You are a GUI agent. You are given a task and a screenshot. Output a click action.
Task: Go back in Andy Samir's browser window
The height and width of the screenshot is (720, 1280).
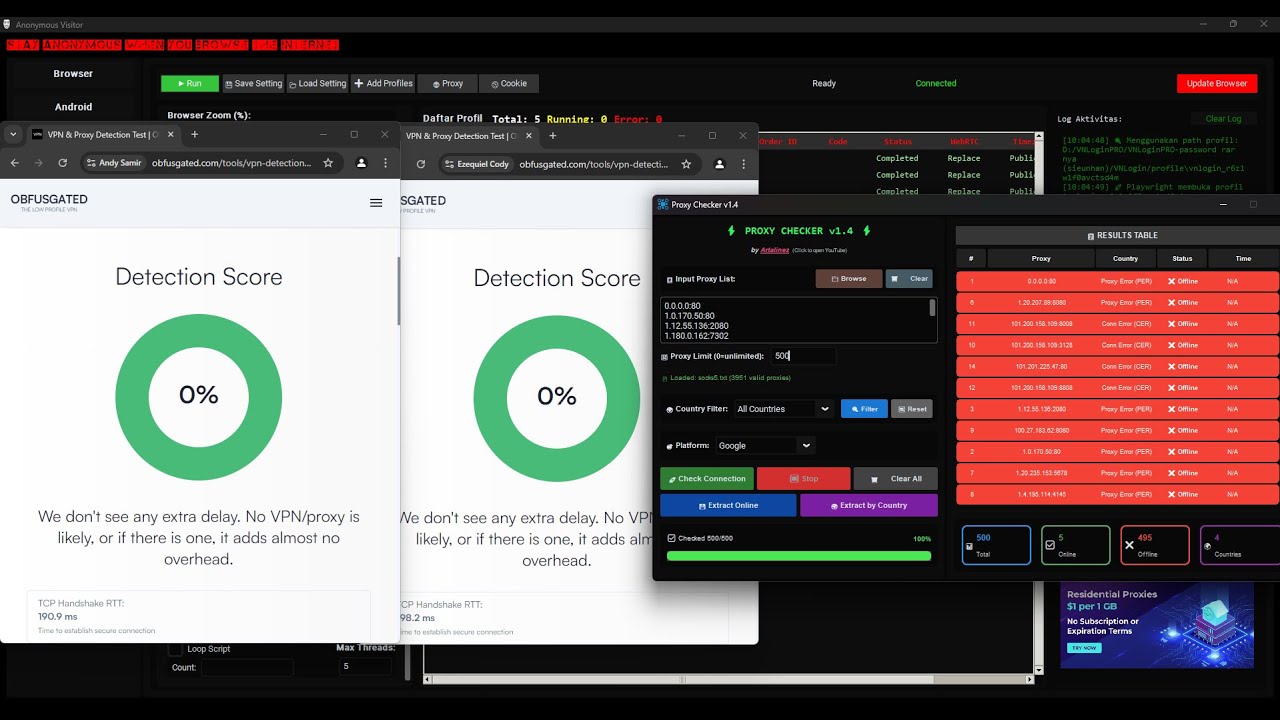click(14, 163)
